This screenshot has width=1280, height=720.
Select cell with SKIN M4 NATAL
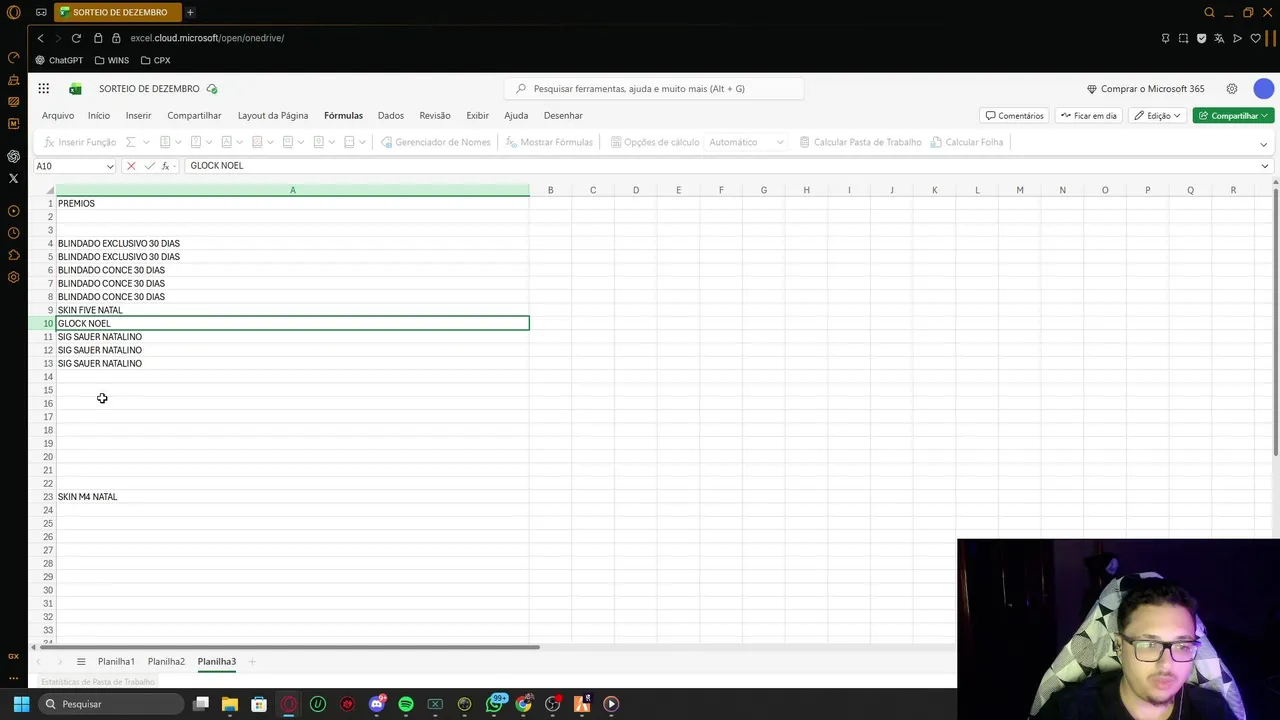pos(292,497)
